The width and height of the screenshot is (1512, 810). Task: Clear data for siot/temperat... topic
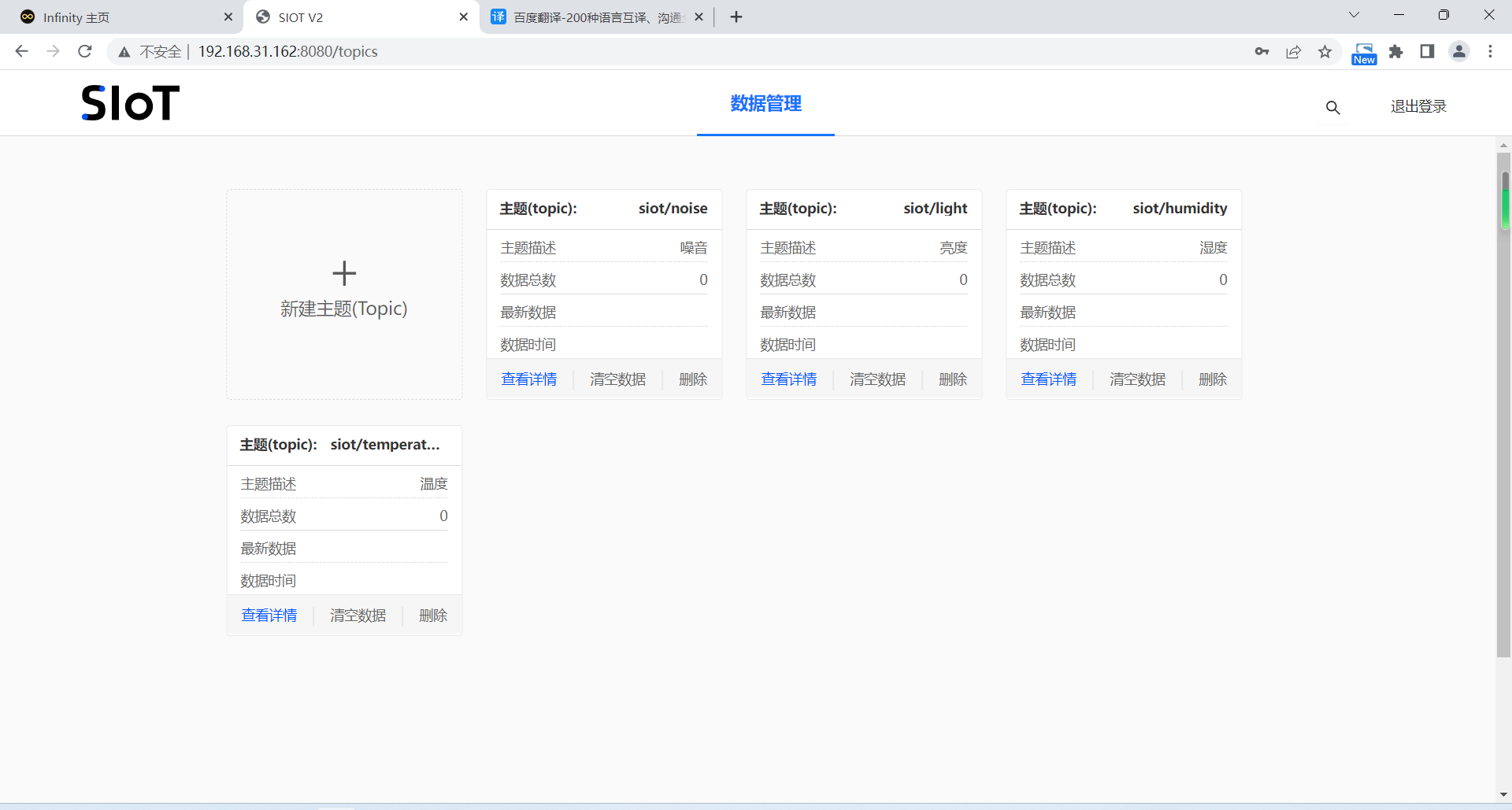click(358, 616)
